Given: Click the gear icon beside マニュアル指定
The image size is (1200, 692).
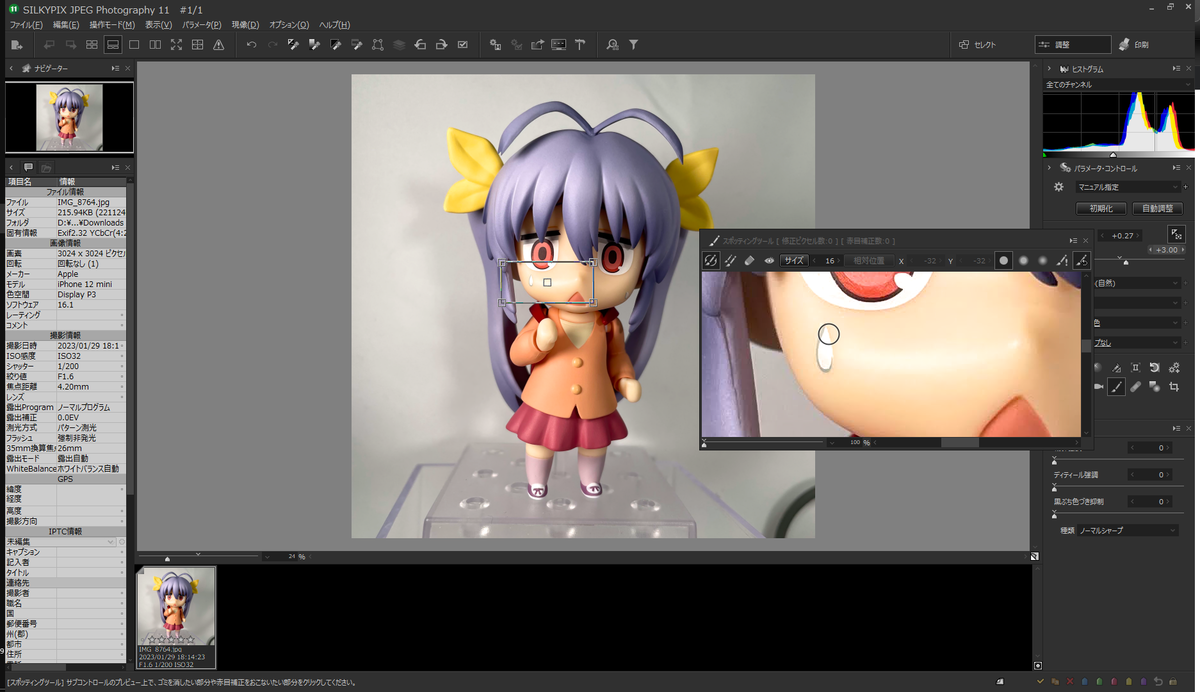Looking at the screenshot, I should click(1059, 187).
